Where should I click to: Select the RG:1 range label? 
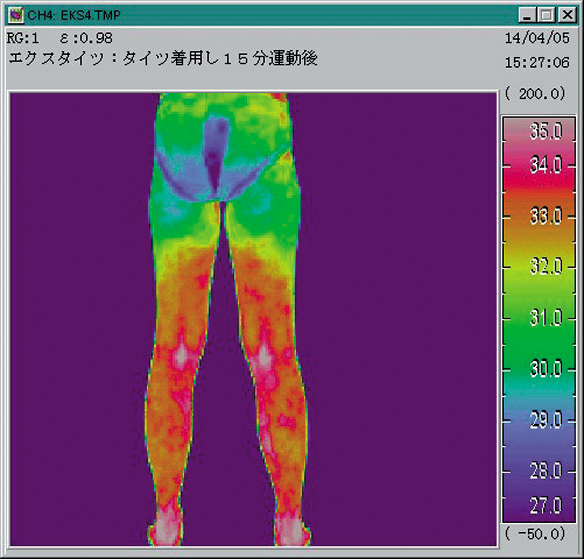click(x=23, y=38)
